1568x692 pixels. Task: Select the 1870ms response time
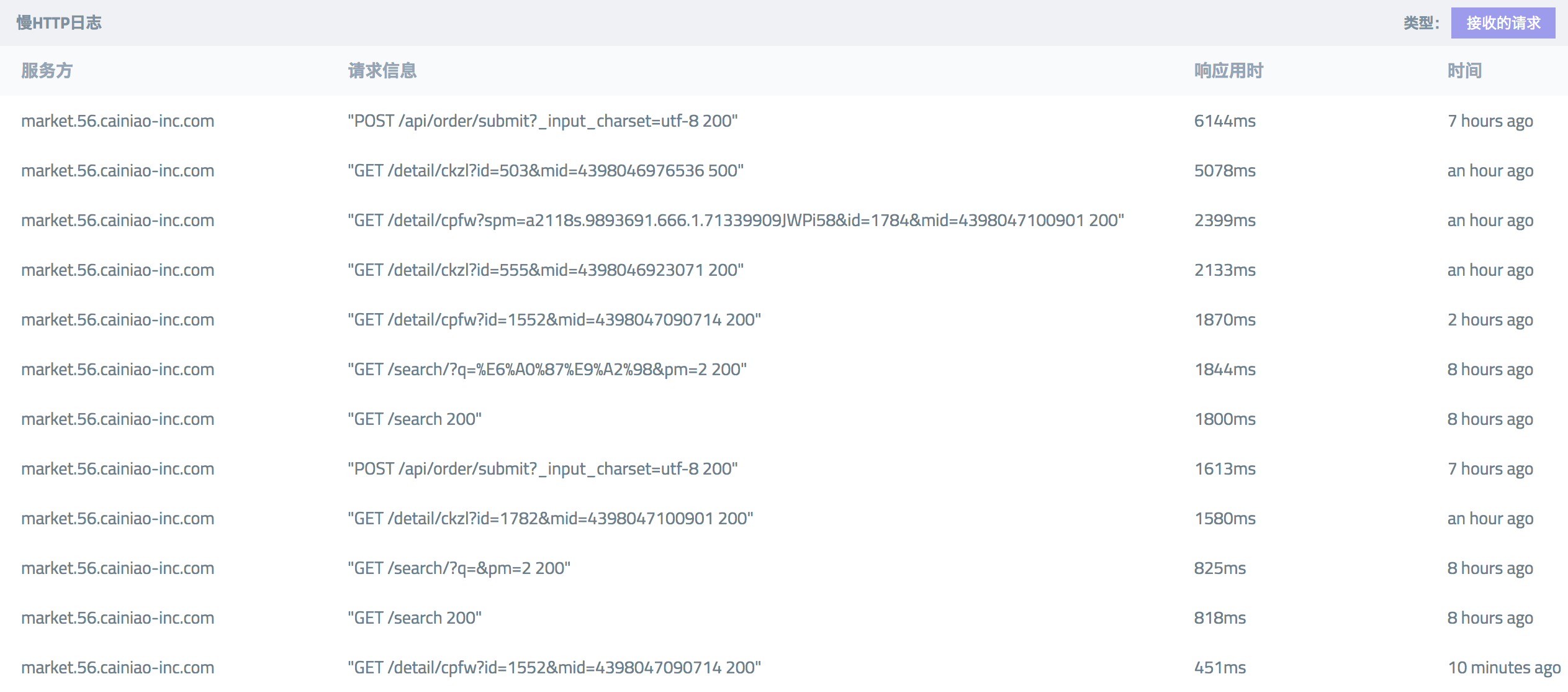pyautogui.click(x=1225, y=319)
